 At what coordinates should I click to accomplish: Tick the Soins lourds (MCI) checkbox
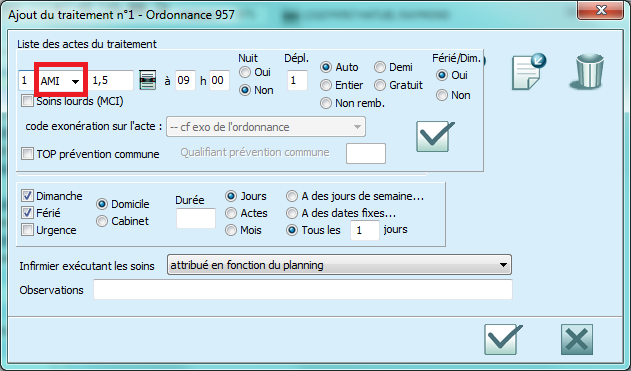click(27, 101)
